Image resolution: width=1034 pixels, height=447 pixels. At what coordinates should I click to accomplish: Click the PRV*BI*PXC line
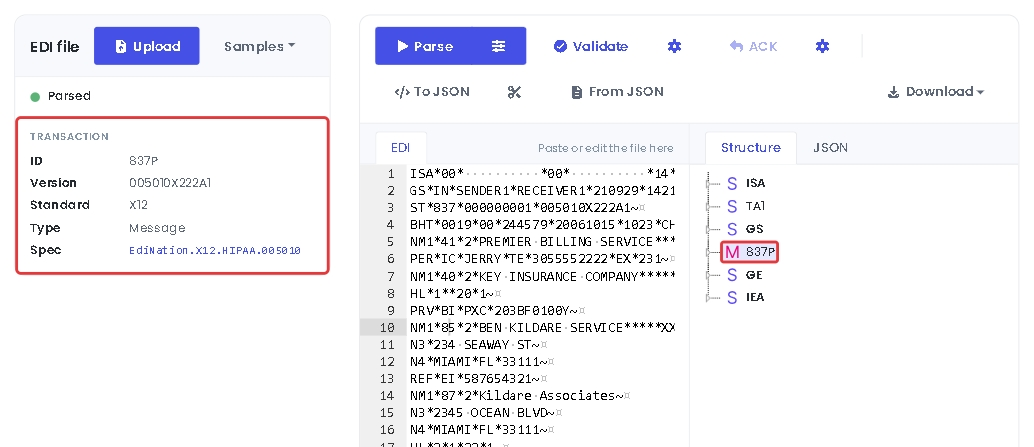(x=498, y=311)
